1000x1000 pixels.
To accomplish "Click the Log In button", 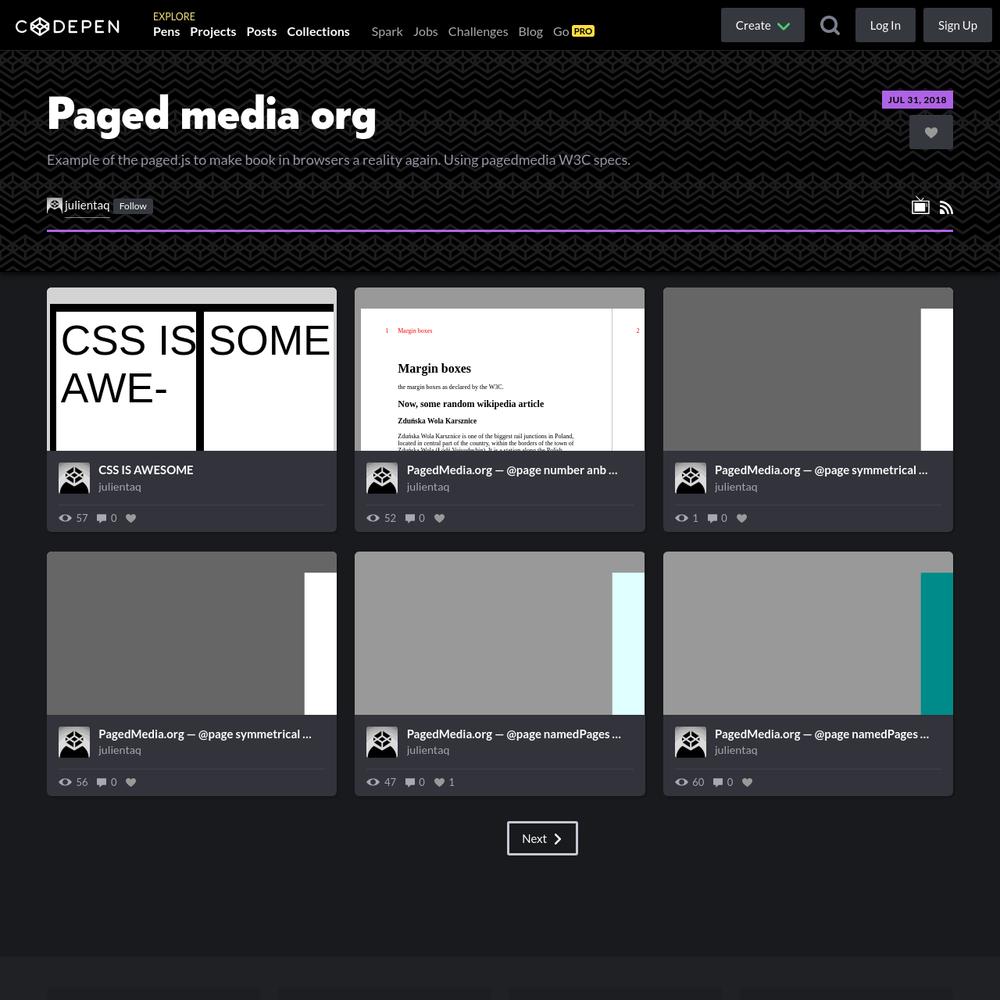I will click(x=885, y=26).
